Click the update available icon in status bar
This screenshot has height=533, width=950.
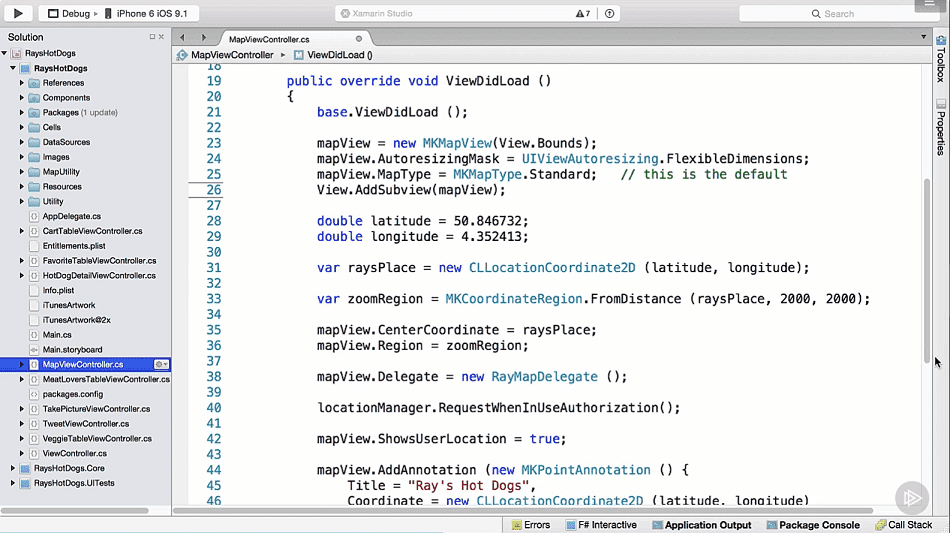(x=610, y=13)
